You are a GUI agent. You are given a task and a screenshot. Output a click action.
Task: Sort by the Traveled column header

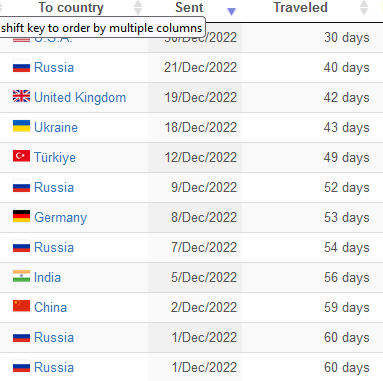click(x=300, y=8)
